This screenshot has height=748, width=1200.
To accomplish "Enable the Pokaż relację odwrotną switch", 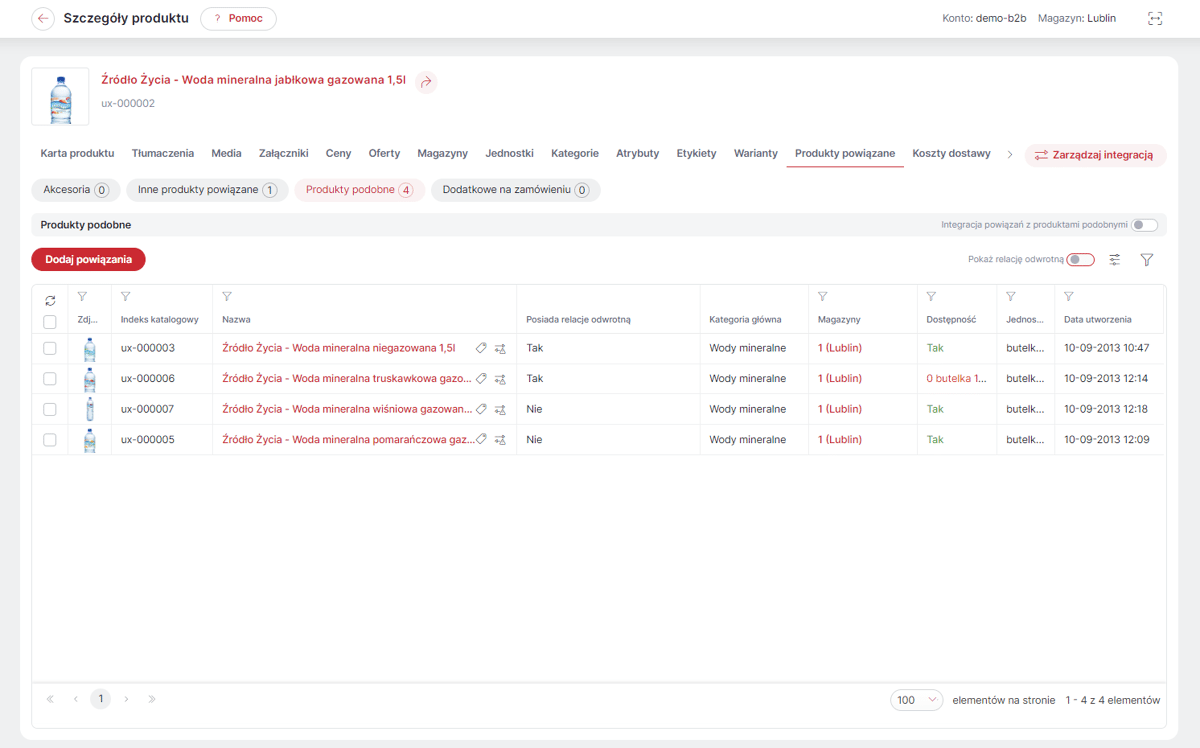I will tap(1080, 259).
